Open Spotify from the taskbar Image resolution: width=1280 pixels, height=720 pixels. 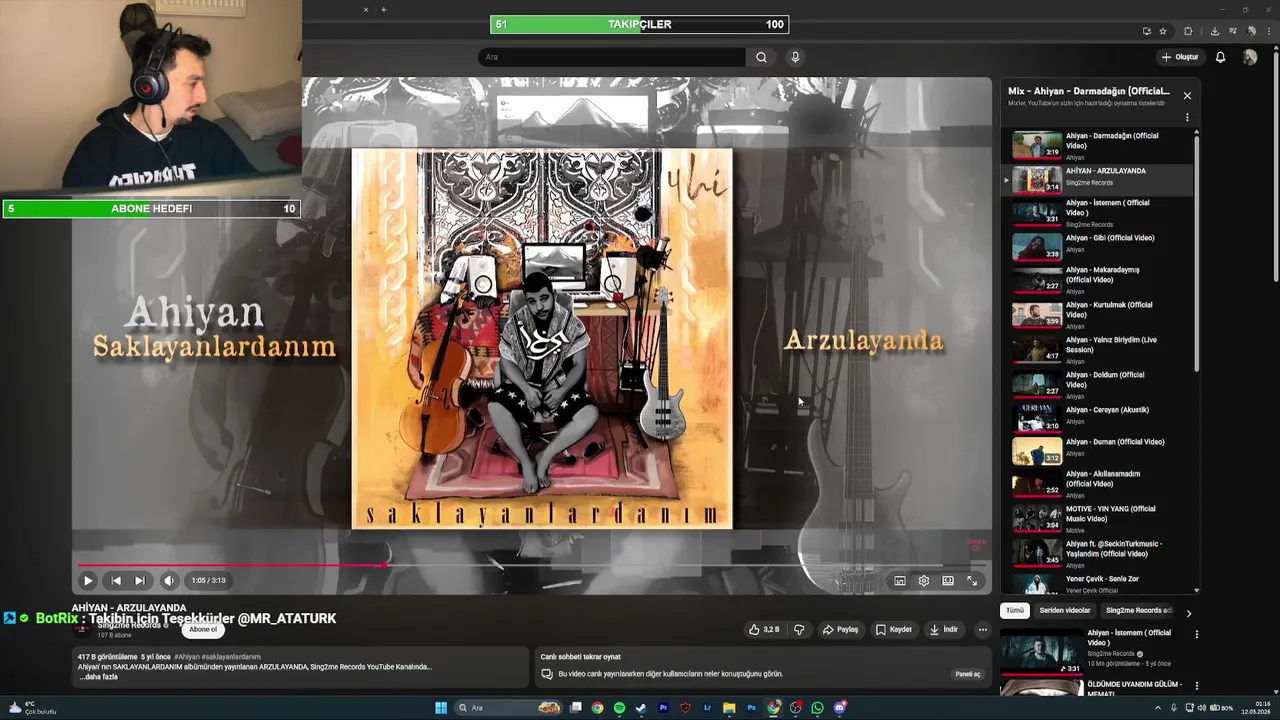619,708
